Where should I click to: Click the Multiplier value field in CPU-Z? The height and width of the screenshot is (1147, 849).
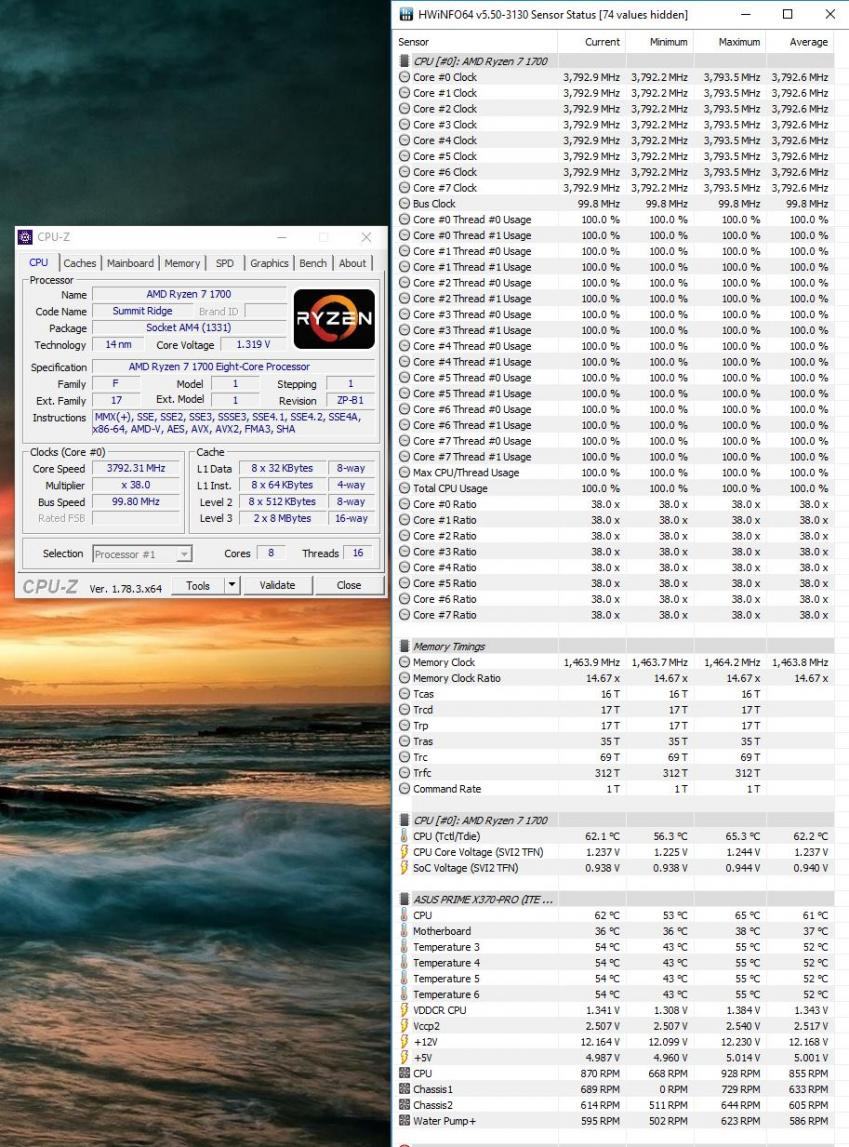(x=136, y=485)
